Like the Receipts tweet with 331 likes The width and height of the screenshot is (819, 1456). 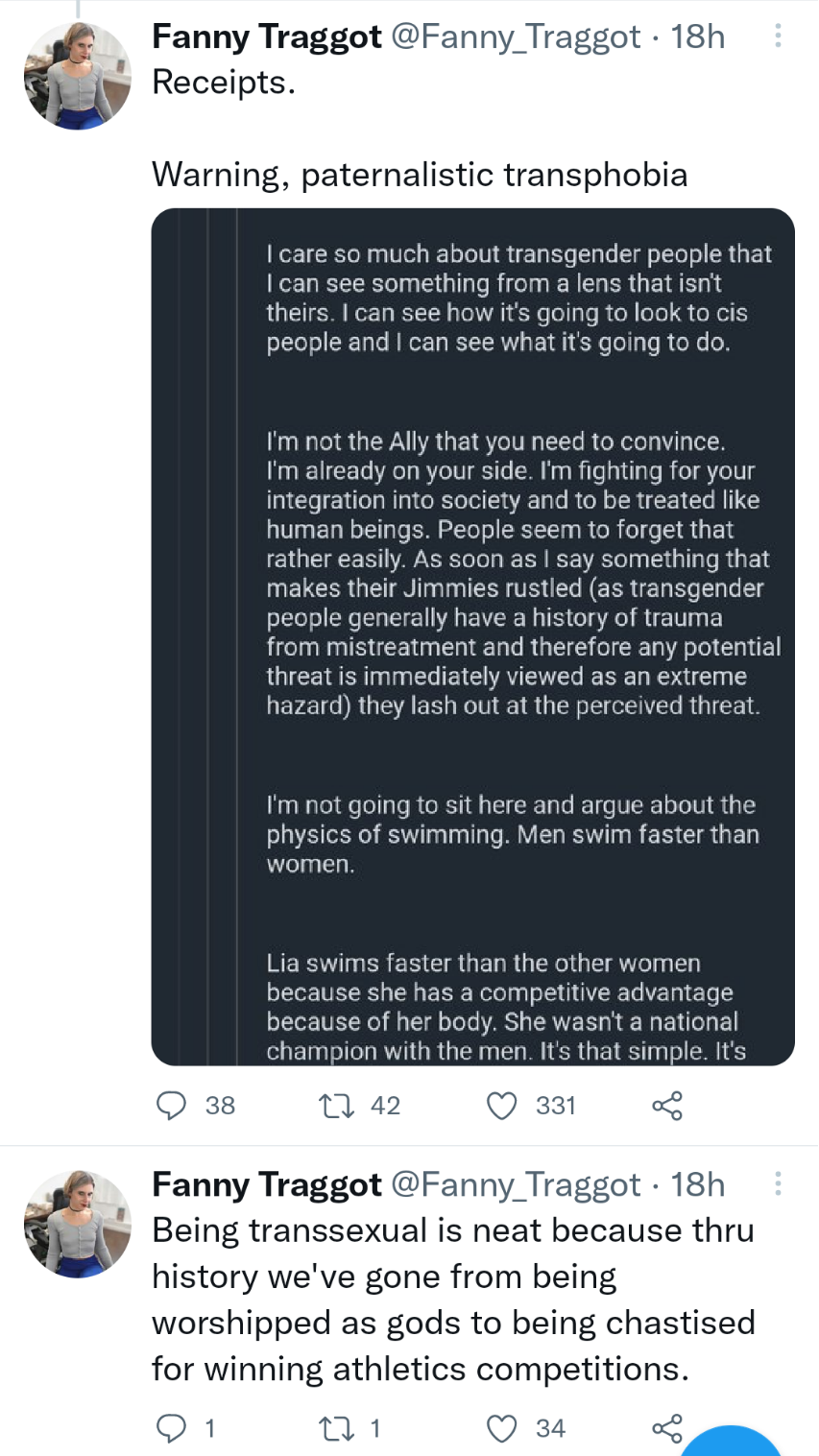(502, 1106)
